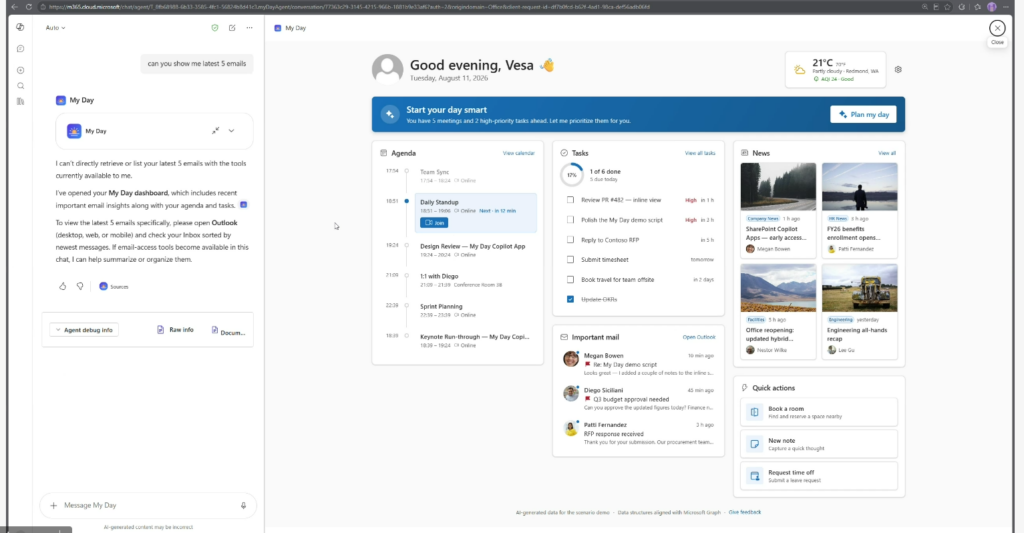Click browser back arrow
Viewport: 1024px width, 533px height.
[x=14, y=7]
